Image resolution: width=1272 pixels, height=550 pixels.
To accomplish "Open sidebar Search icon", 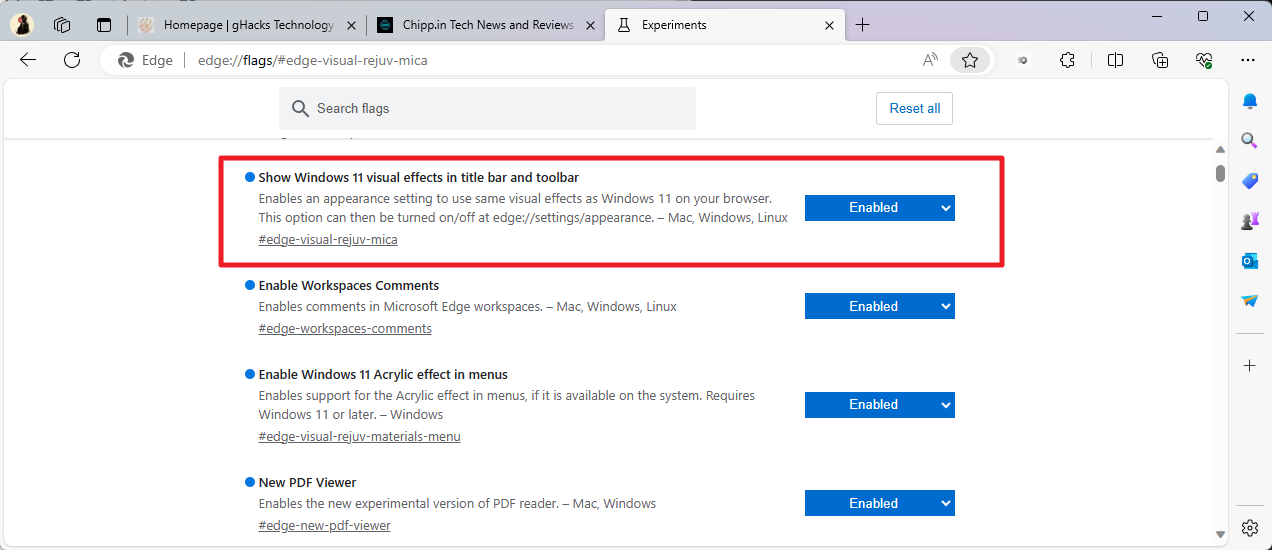I will [1249, 141].
